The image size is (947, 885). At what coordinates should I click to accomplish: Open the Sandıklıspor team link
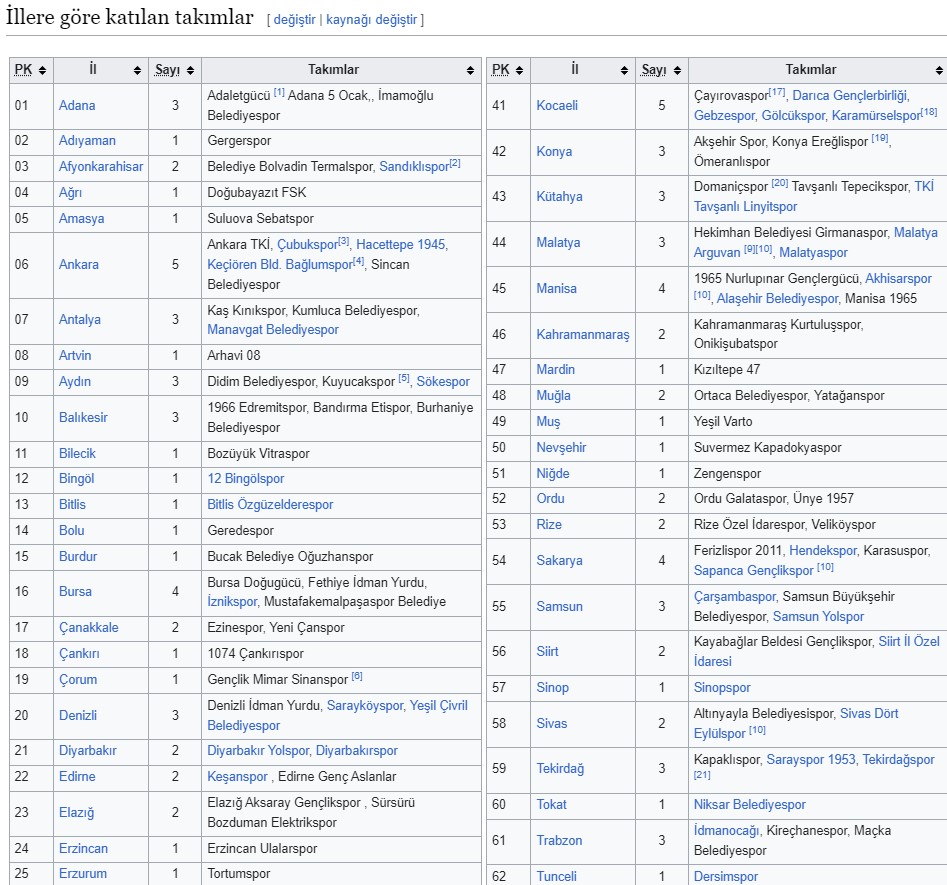click(x=414, y=167)
